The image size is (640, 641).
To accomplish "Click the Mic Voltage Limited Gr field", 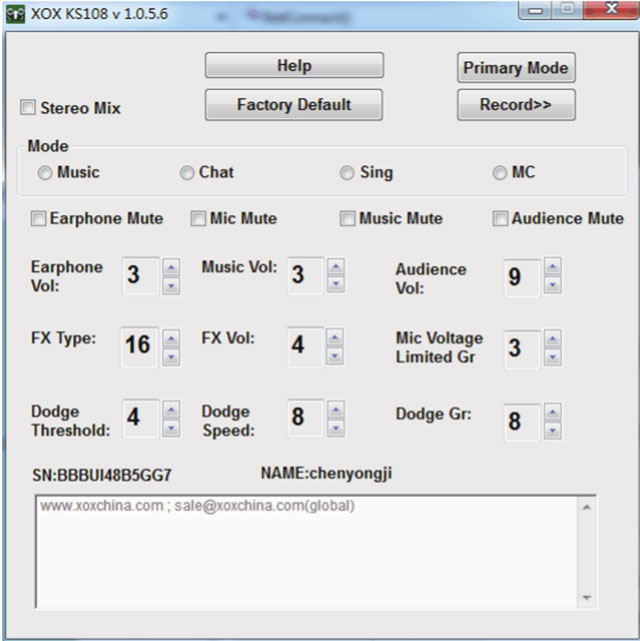I will [x=523, y=350].
